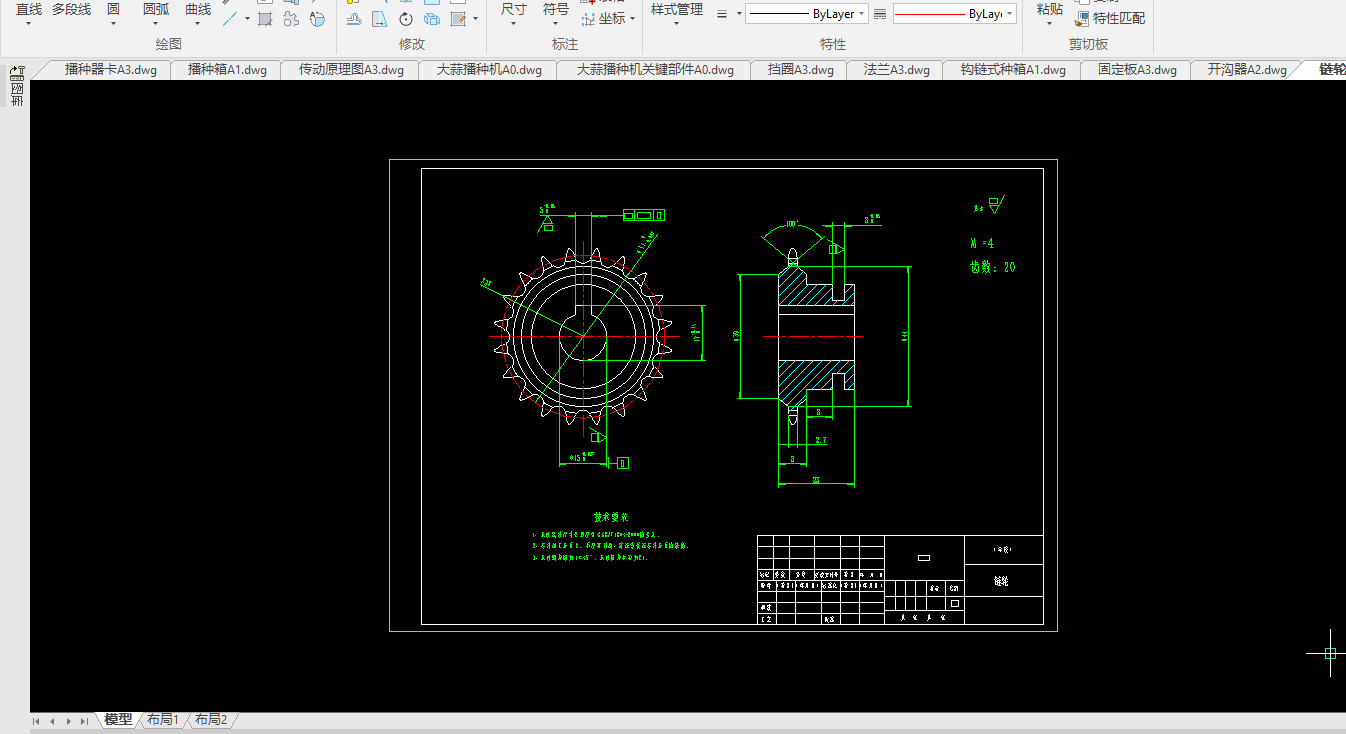Expand the arrow beside the construction line icon

click(247, 18)
